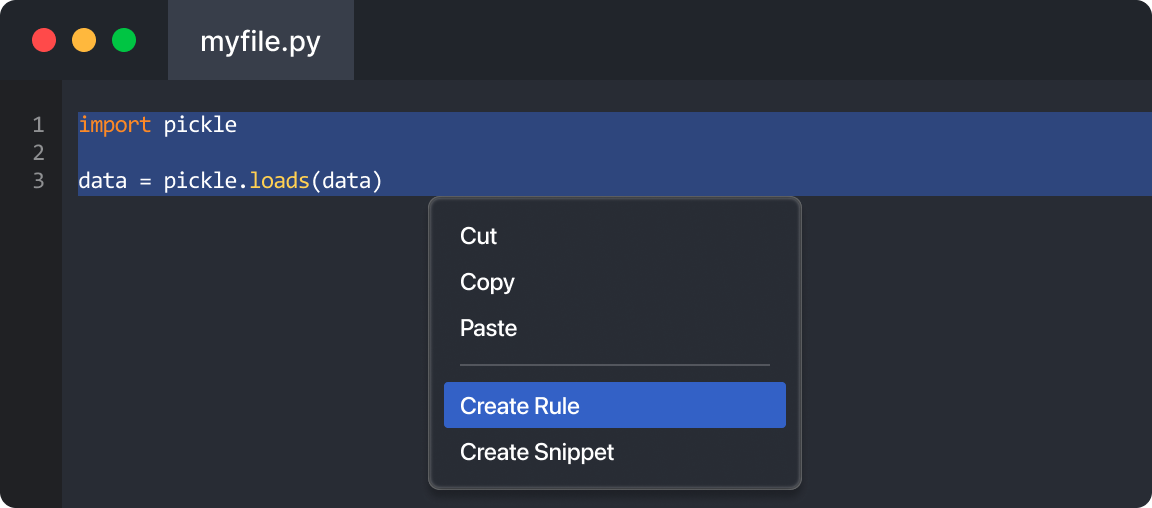Click the data variable starting line 3
The image size is (1152, 508).
(x=100, y=181)
